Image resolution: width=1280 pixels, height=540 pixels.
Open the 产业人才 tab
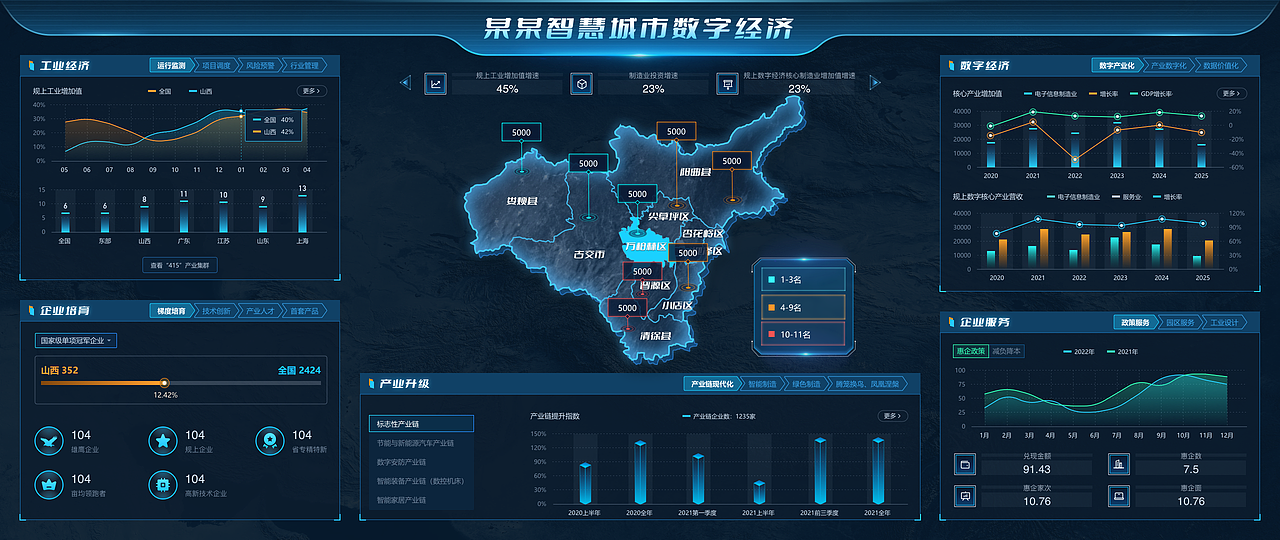(x=260, y=311)
